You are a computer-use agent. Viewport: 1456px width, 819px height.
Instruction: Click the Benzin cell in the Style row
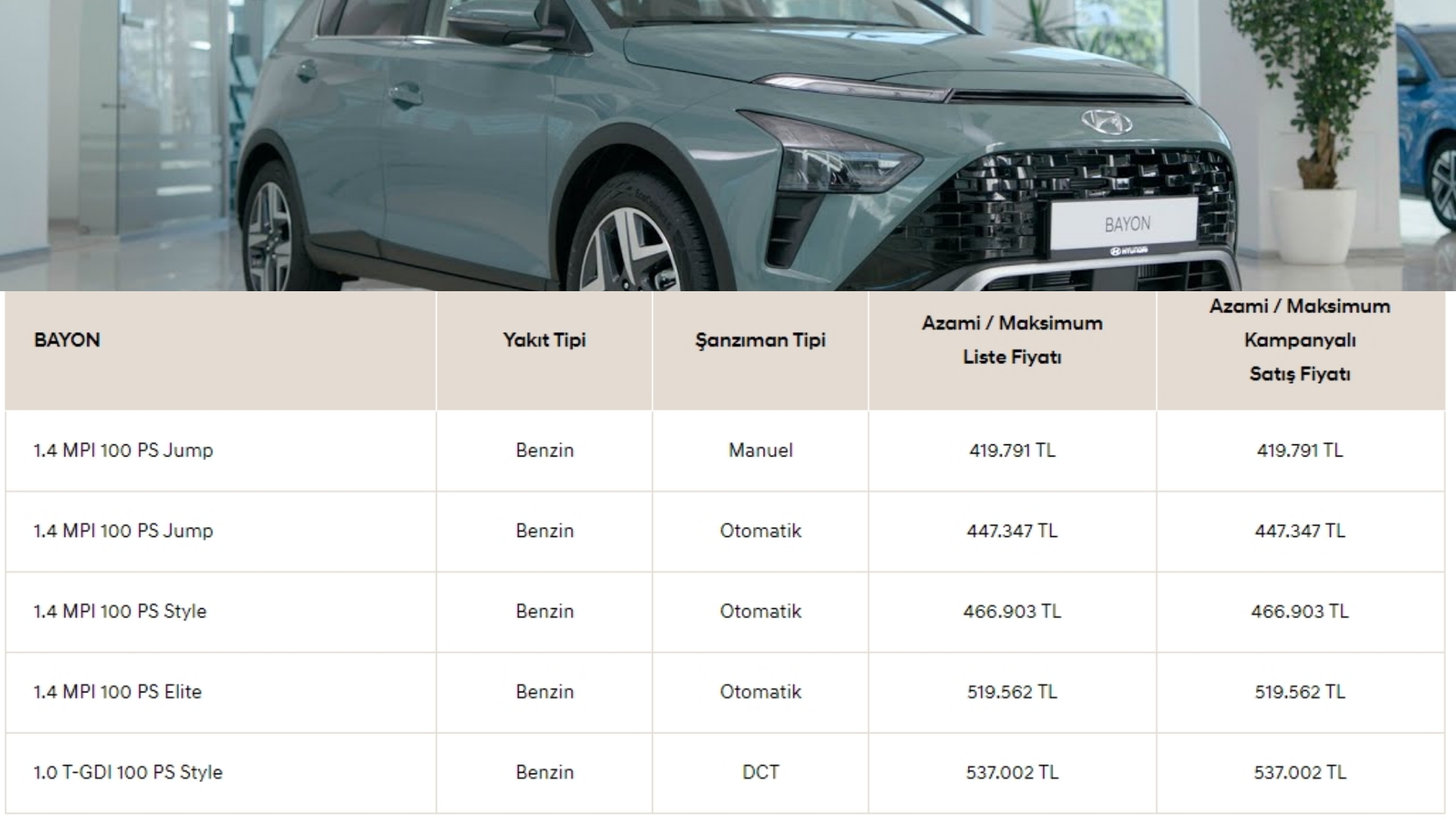(x=543, y=611)
